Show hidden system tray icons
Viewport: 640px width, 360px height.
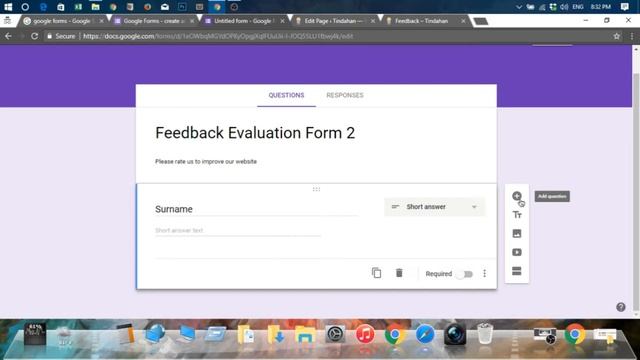point(519,7)
